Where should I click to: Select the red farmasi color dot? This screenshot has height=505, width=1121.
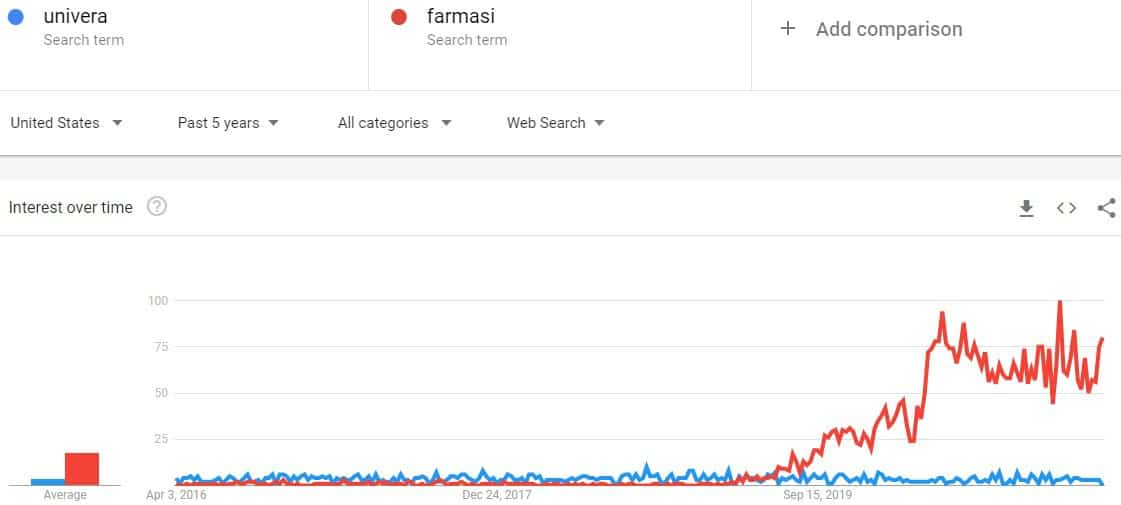click(399, 17)
